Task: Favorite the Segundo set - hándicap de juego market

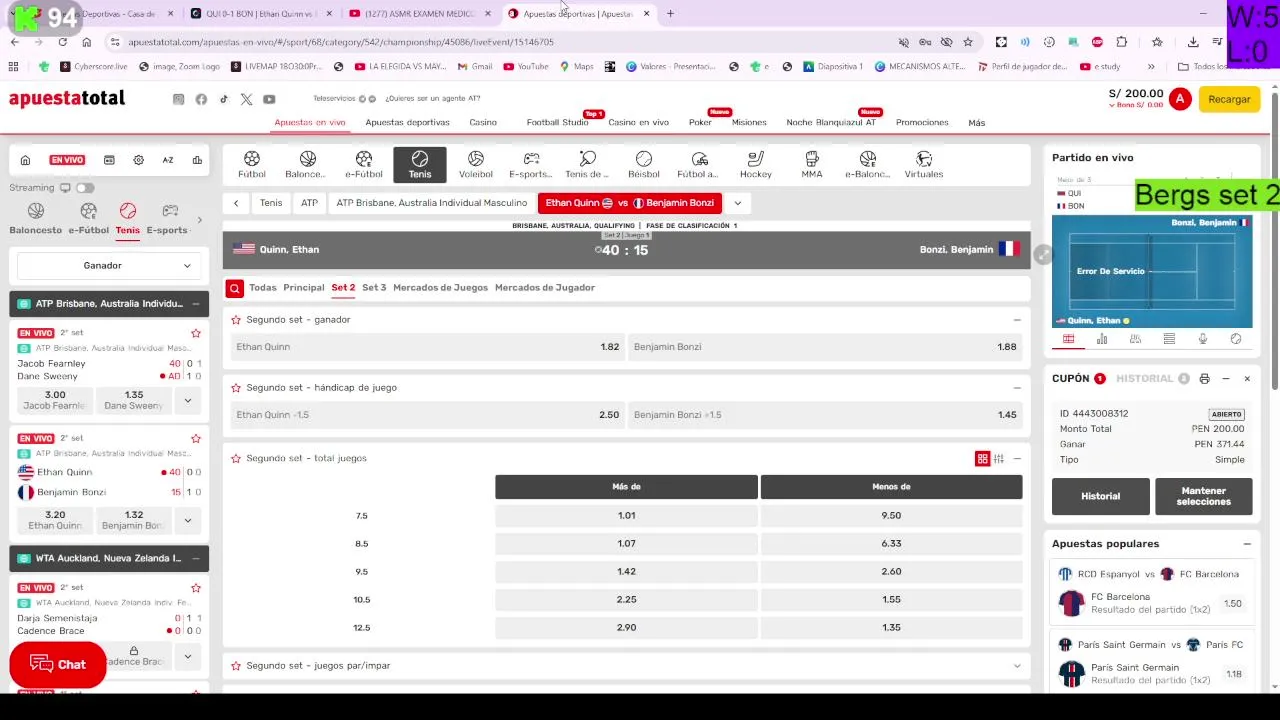Action: (236, 388)
